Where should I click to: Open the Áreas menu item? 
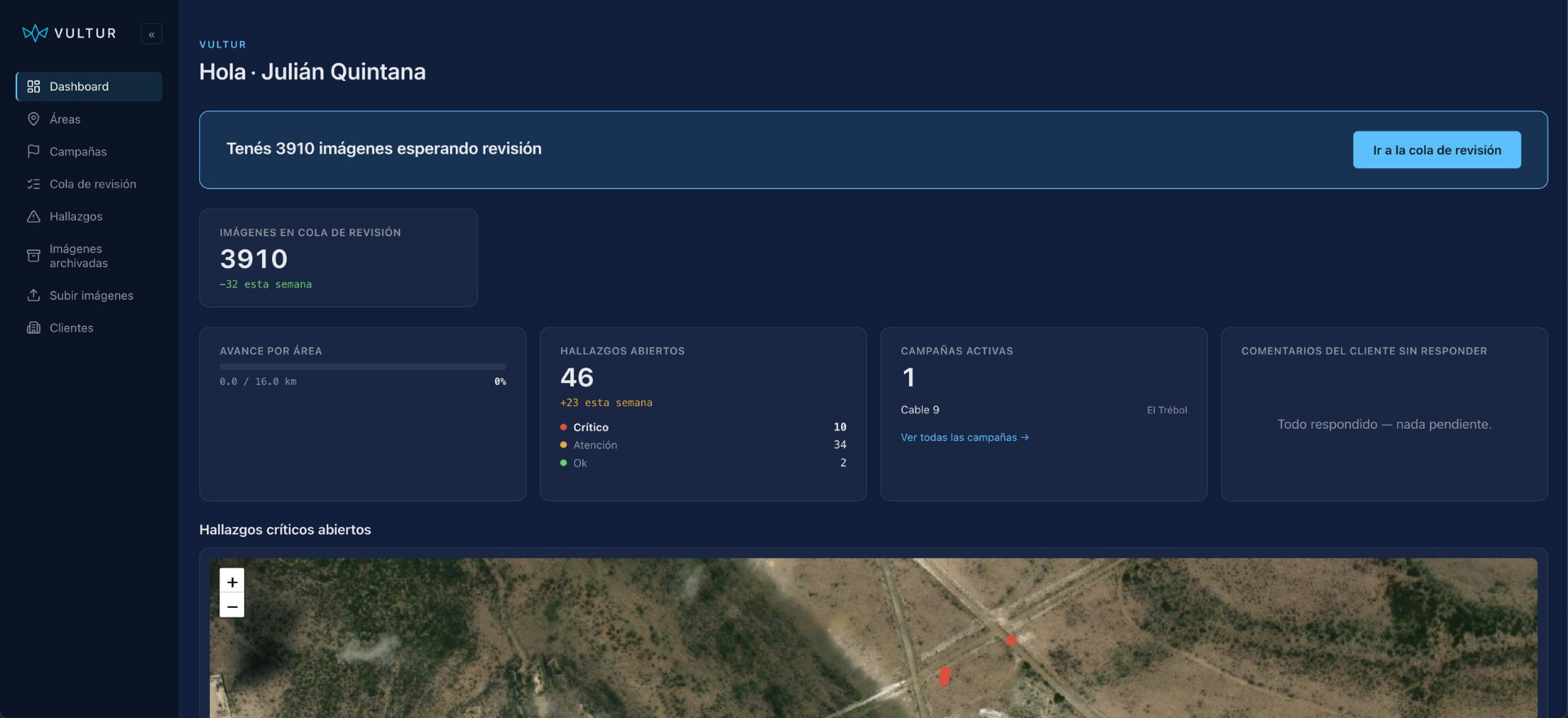click(89, 119)
